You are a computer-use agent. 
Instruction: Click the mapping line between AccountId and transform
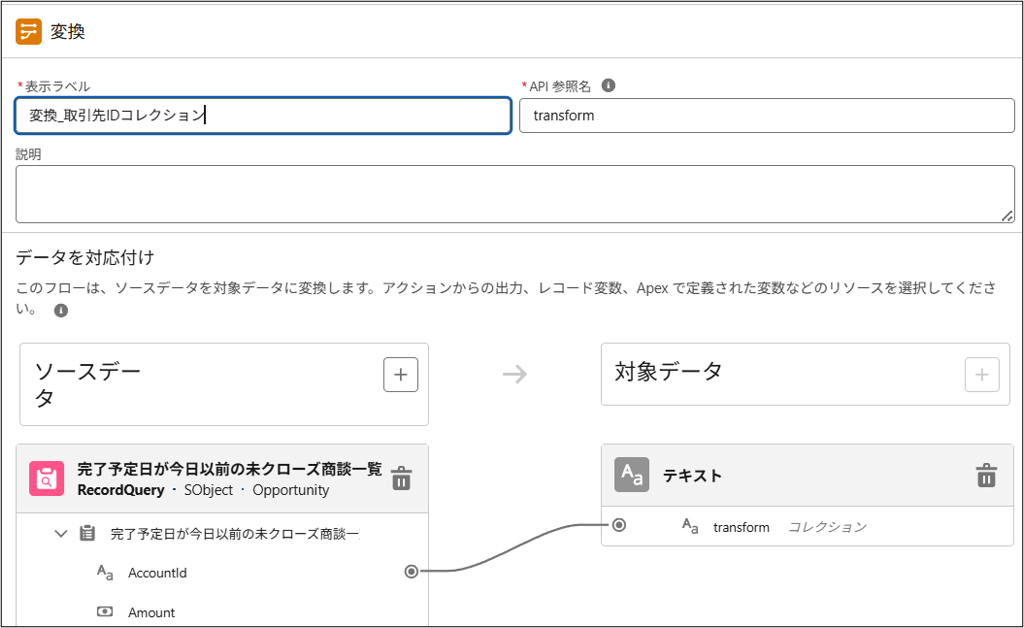(516, 550)
